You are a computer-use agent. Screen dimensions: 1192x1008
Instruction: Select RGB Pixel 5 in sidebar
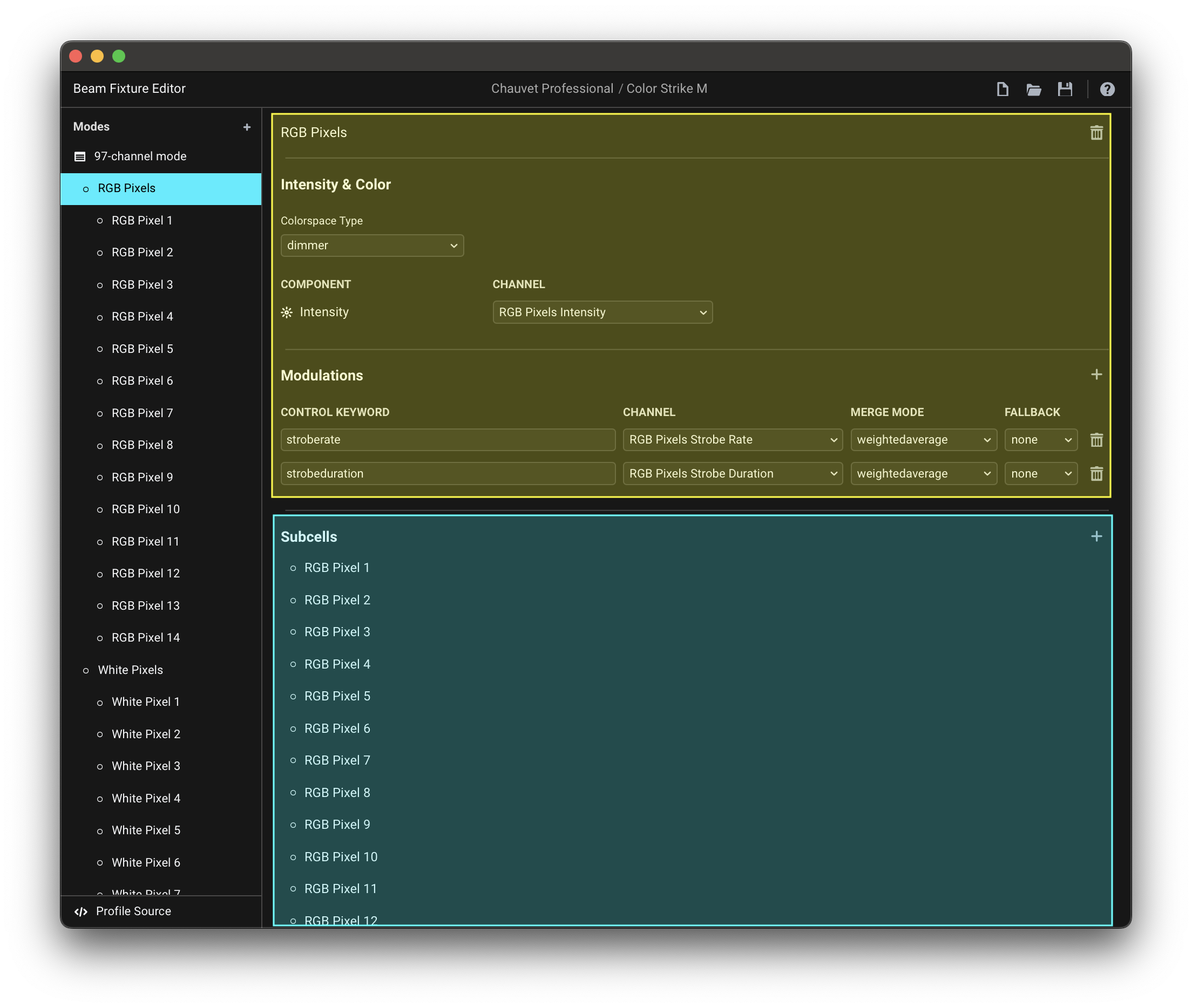pyautogui.click(x=161, y=349)
